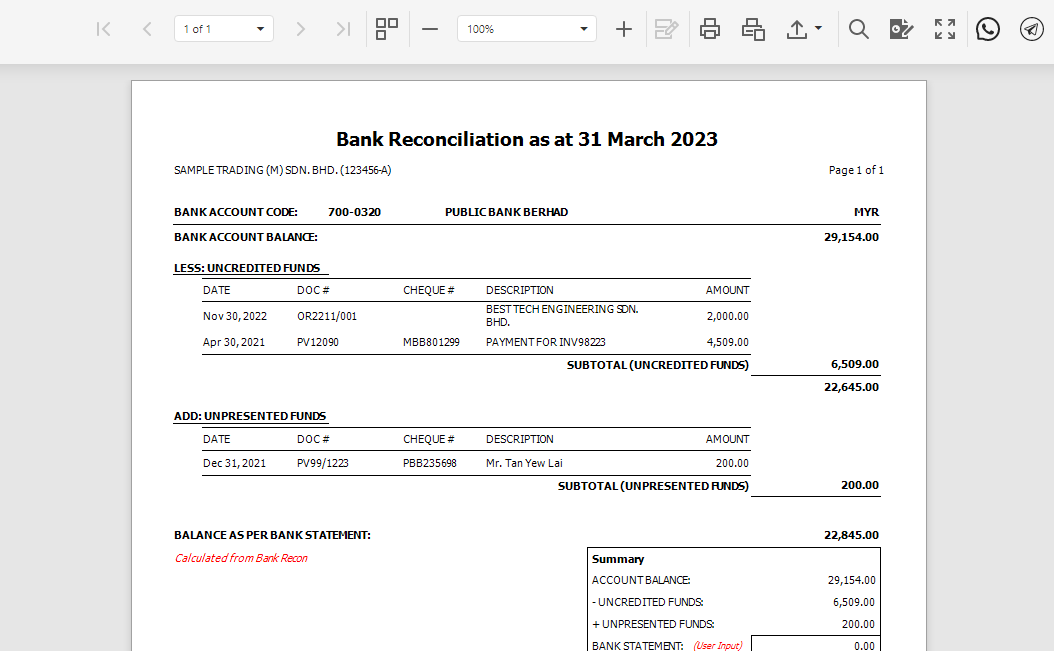This screenshot has width=1054, height=651.
Task: Select doc number OR2211/001
Action: pyautogui.click(x=327, y=316)
